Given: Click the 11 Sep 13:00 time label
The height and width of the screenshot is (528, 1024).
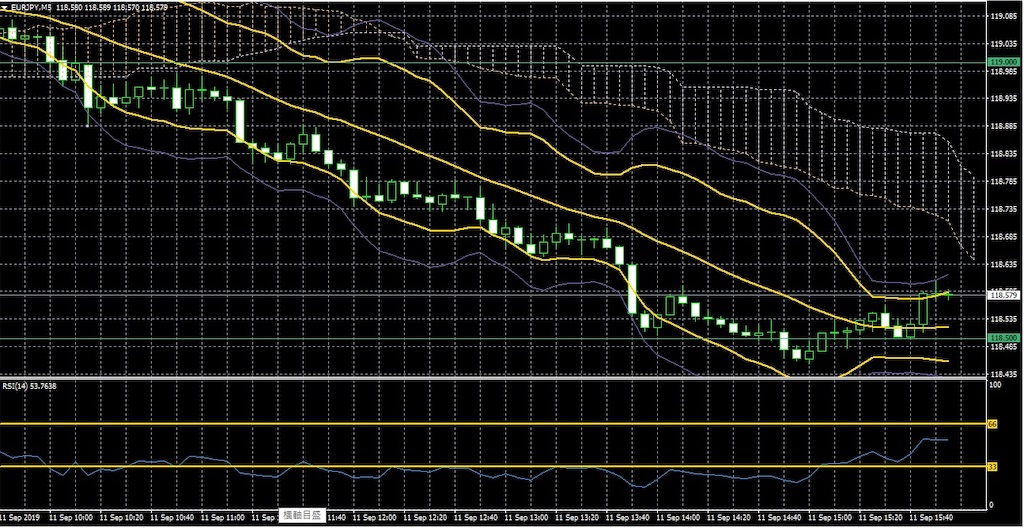Looking at the screenshot, I should click(x=526, y=517).
